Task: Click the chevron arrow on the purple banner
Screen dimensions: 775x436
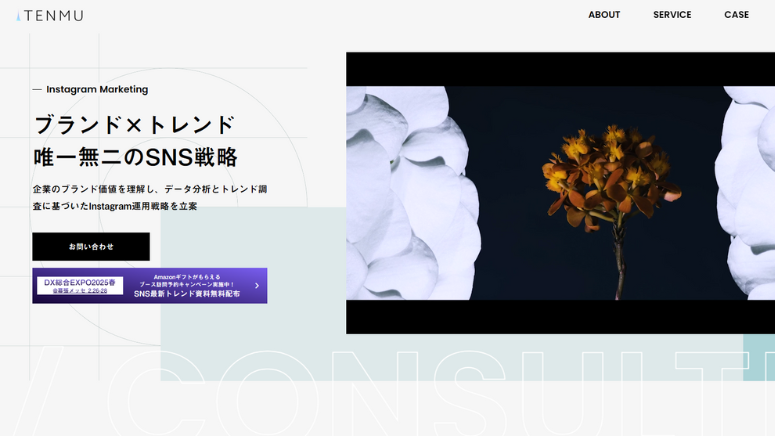Action: tap(256, 286)
